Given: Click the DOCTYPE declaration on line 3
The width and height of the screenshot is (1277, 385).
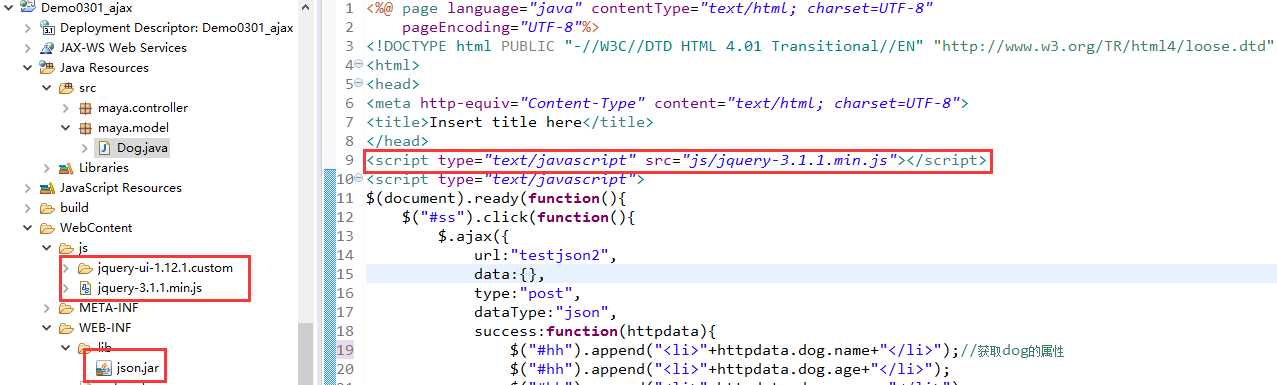Looking at the screenshot, I should 820,46.
